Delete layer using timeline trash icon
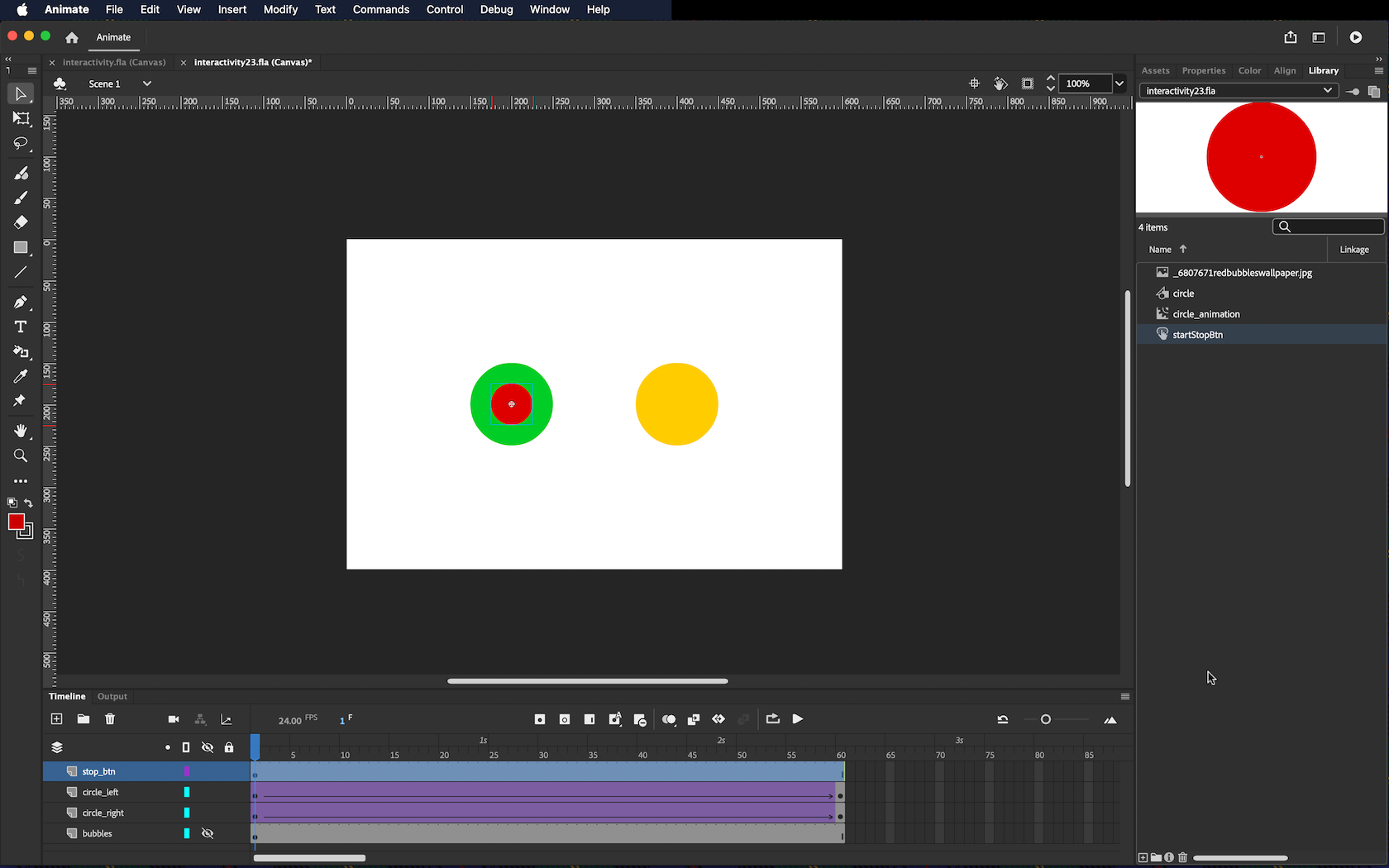Screen dimensions: 1389x868 pyautogui.click(x=110, y=719)
